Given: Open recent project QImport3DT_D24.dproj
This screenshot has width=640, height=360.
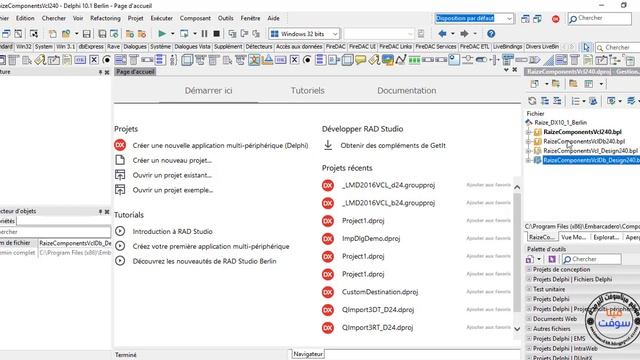Looking at the screenshot, I should [x=378, y=310].
